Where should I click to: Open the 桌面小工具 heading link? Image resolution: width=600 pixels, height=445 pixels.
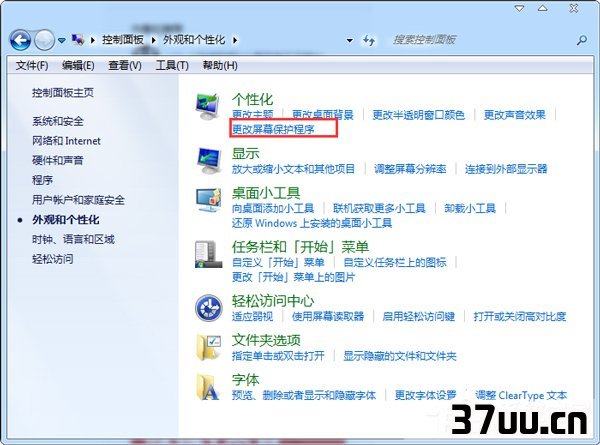point(266,193)
